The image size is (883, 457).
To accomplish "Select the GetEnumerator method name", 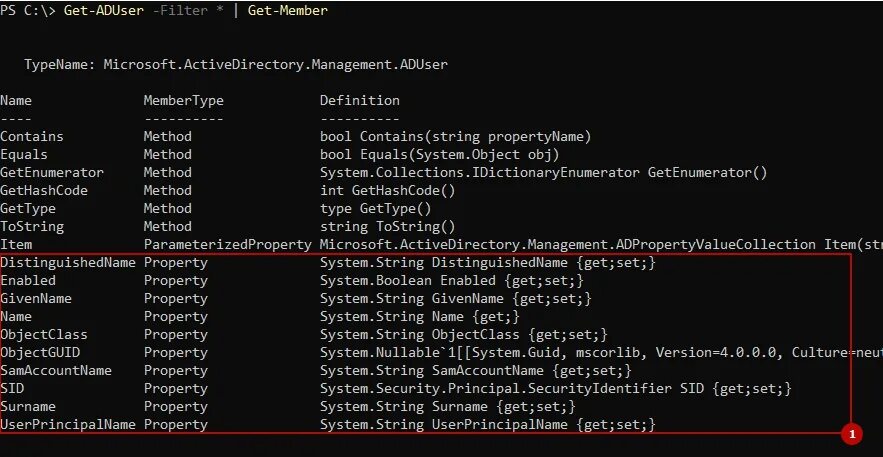I will (52, 173).
